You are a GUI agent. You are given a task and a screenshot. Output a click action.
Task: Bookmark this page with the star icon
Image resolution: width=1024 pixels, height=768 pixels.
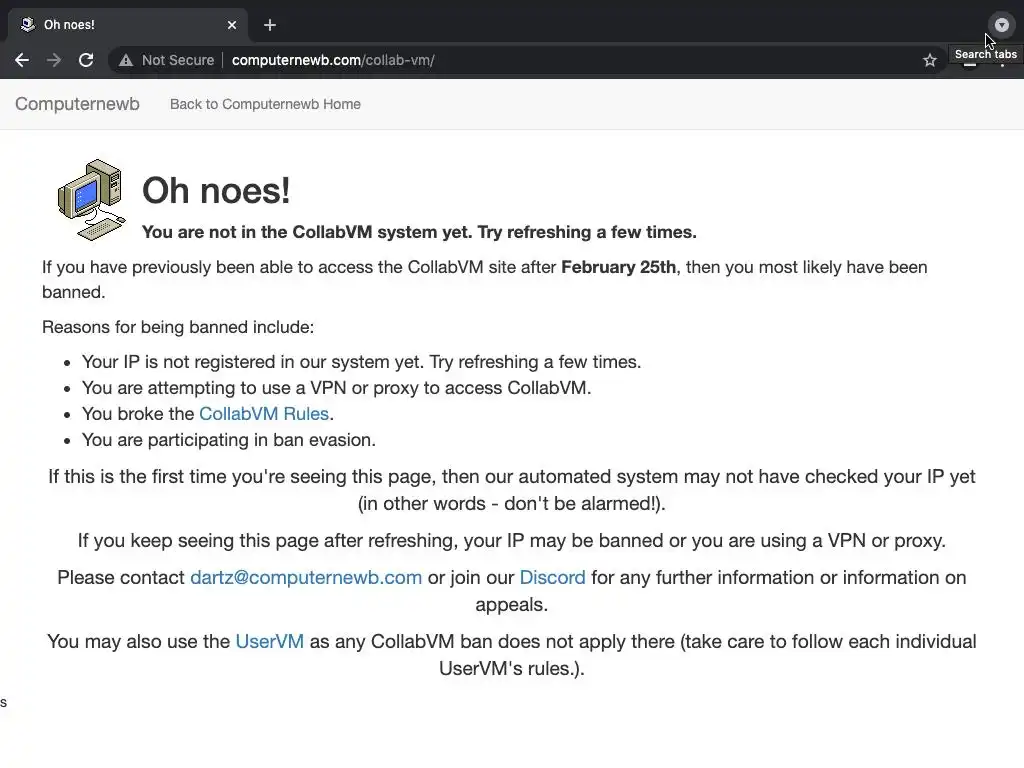930,60
